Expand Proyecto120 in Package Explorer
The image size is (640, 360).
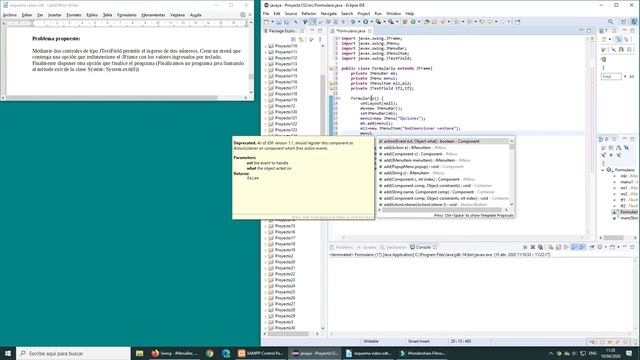pos(266,112)
